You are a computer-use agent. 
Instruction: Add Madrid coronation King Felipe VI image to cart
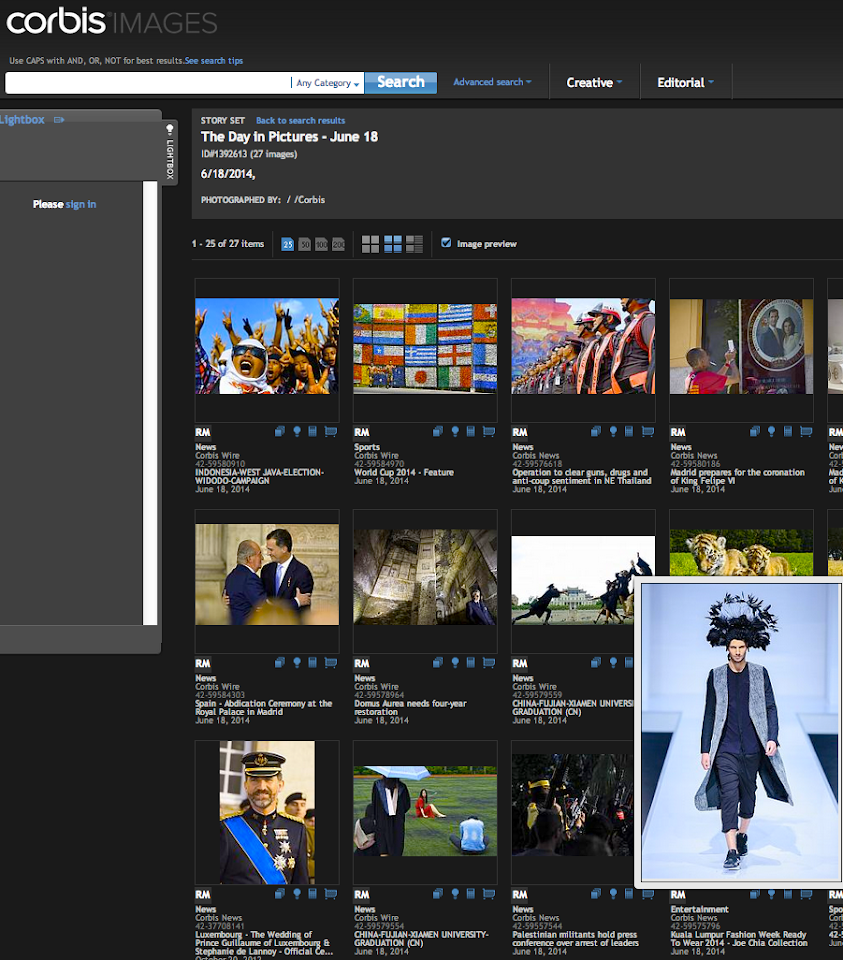pos(806,432)
